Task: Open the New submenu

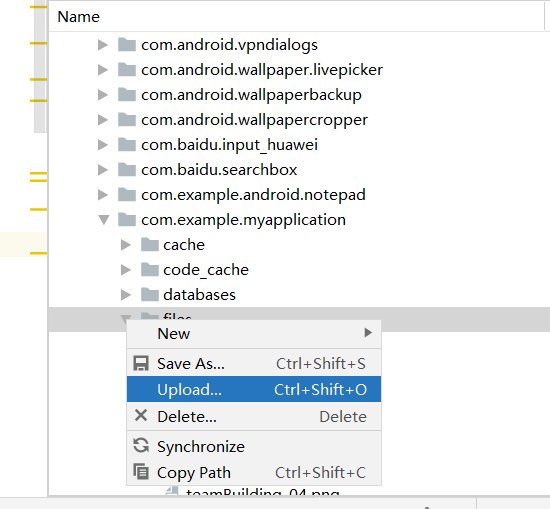Action: click(254, 333)
